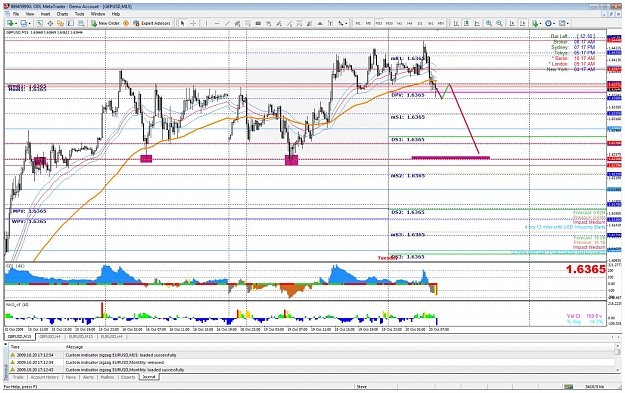Switch chart to D1 timeframe
The image size is (625, 393).
420,23
